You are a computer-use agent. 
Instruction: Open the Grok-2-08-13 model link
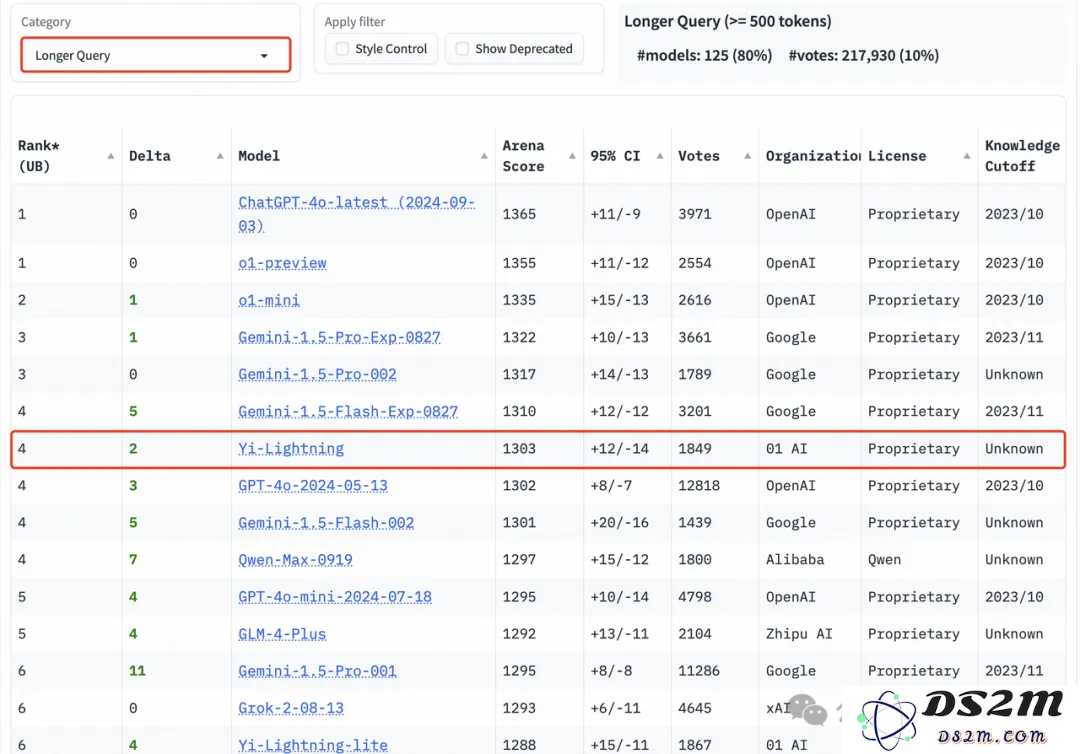(291, 708)
